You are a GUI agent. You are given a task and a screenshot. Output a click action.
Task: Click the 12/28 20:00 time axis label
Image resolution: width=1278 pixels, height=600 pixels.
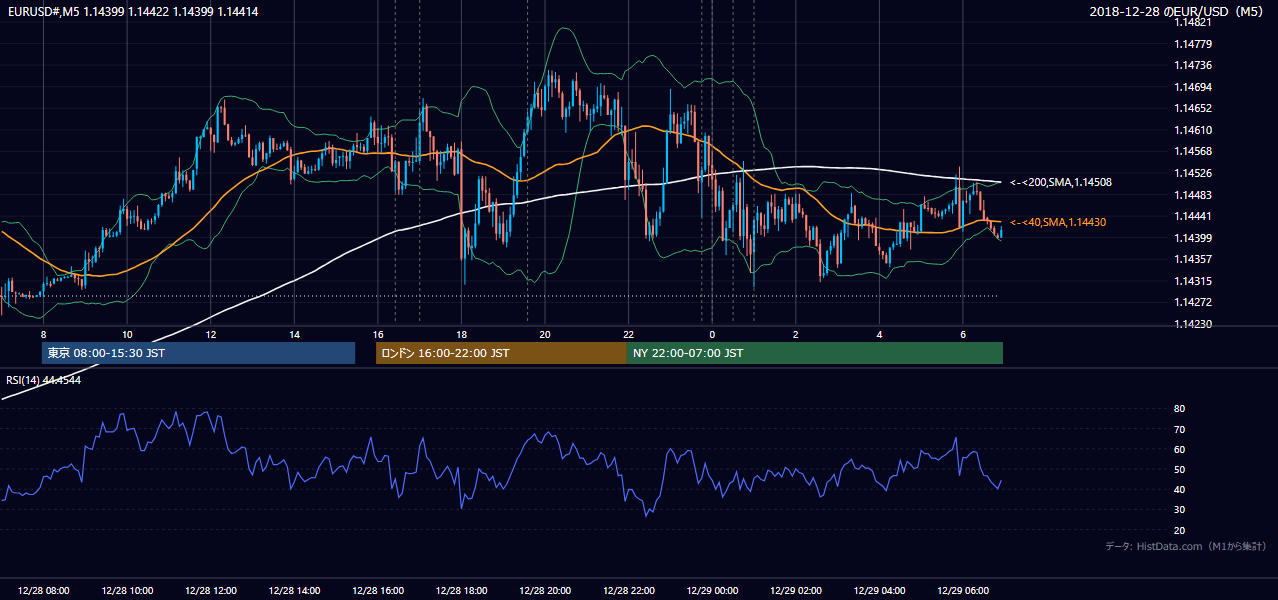pyautogui.click(x=545, y=591)
